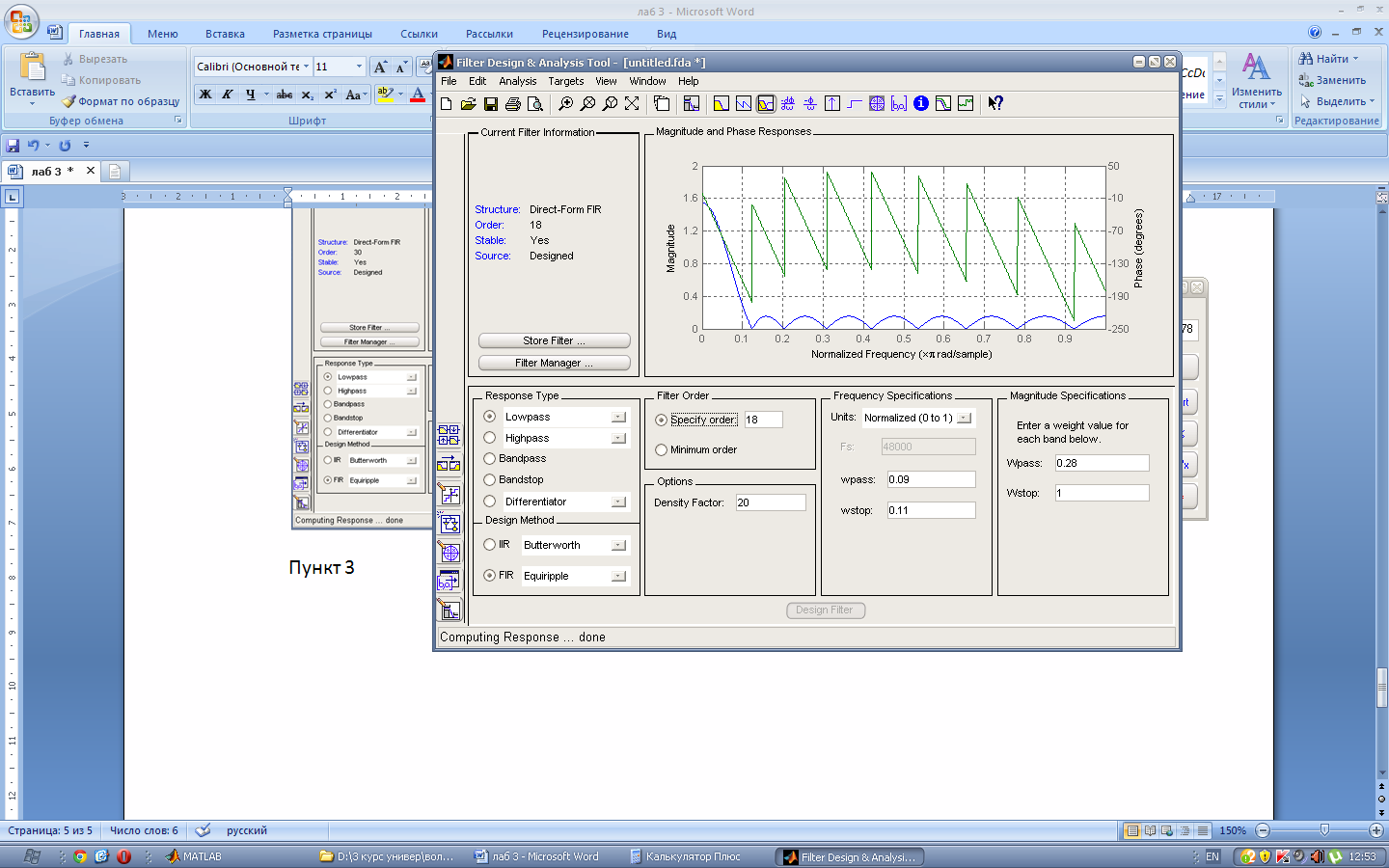Screen dimensions: 1389x868
Task: Open the Set Quantization Parameters sidebar panel
Action: [449, 495]
